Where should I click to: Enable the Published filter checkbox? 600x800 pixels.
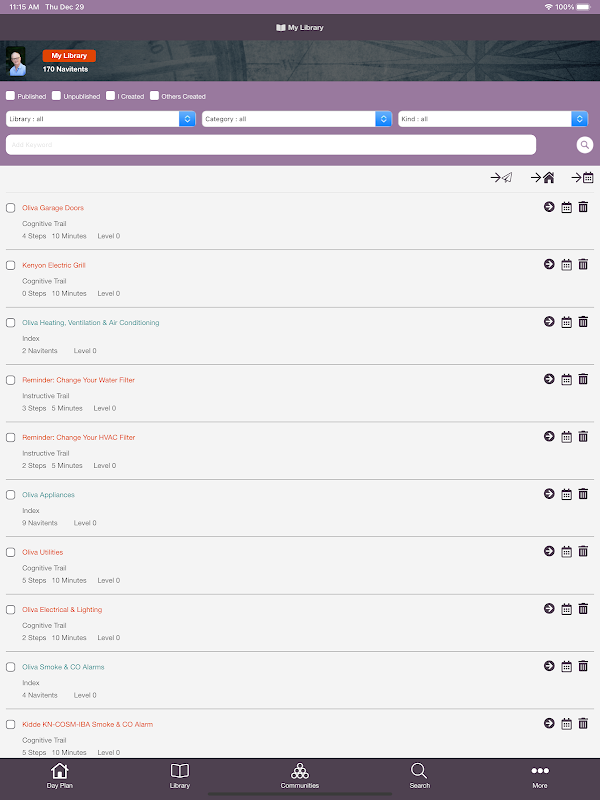(x=10, y=95)
